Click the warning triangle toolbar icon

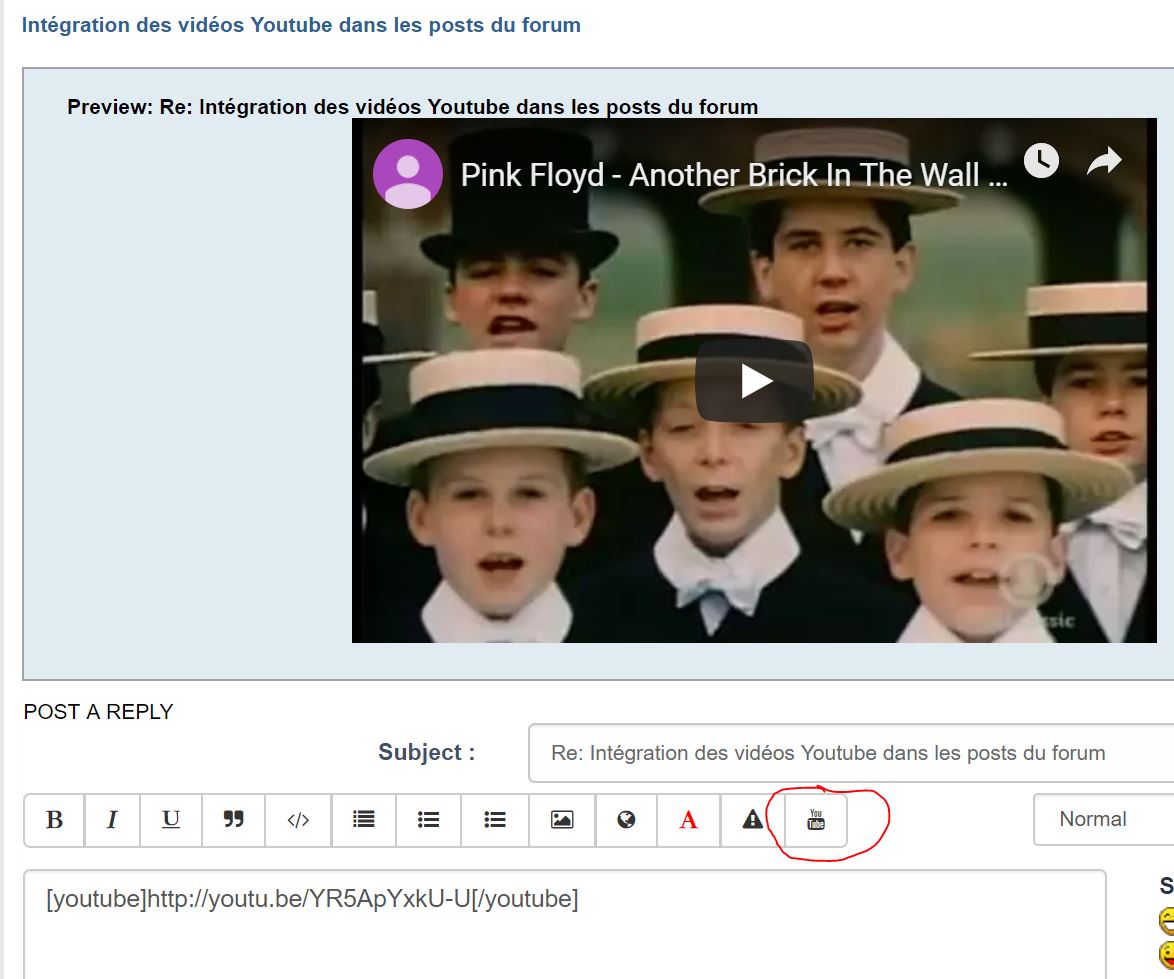point(752,820)
